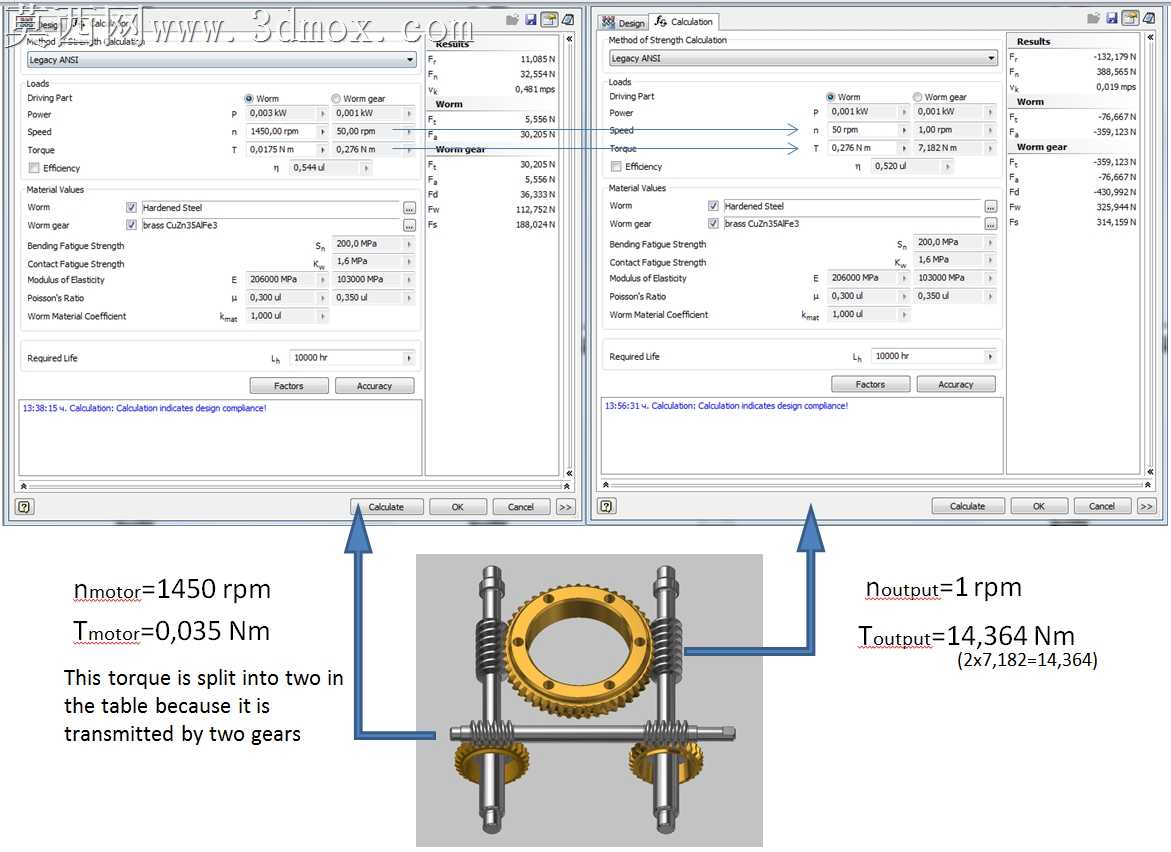Open file icon in right dialog toolbar
1171x852 pixels.
click(1093, 18)
